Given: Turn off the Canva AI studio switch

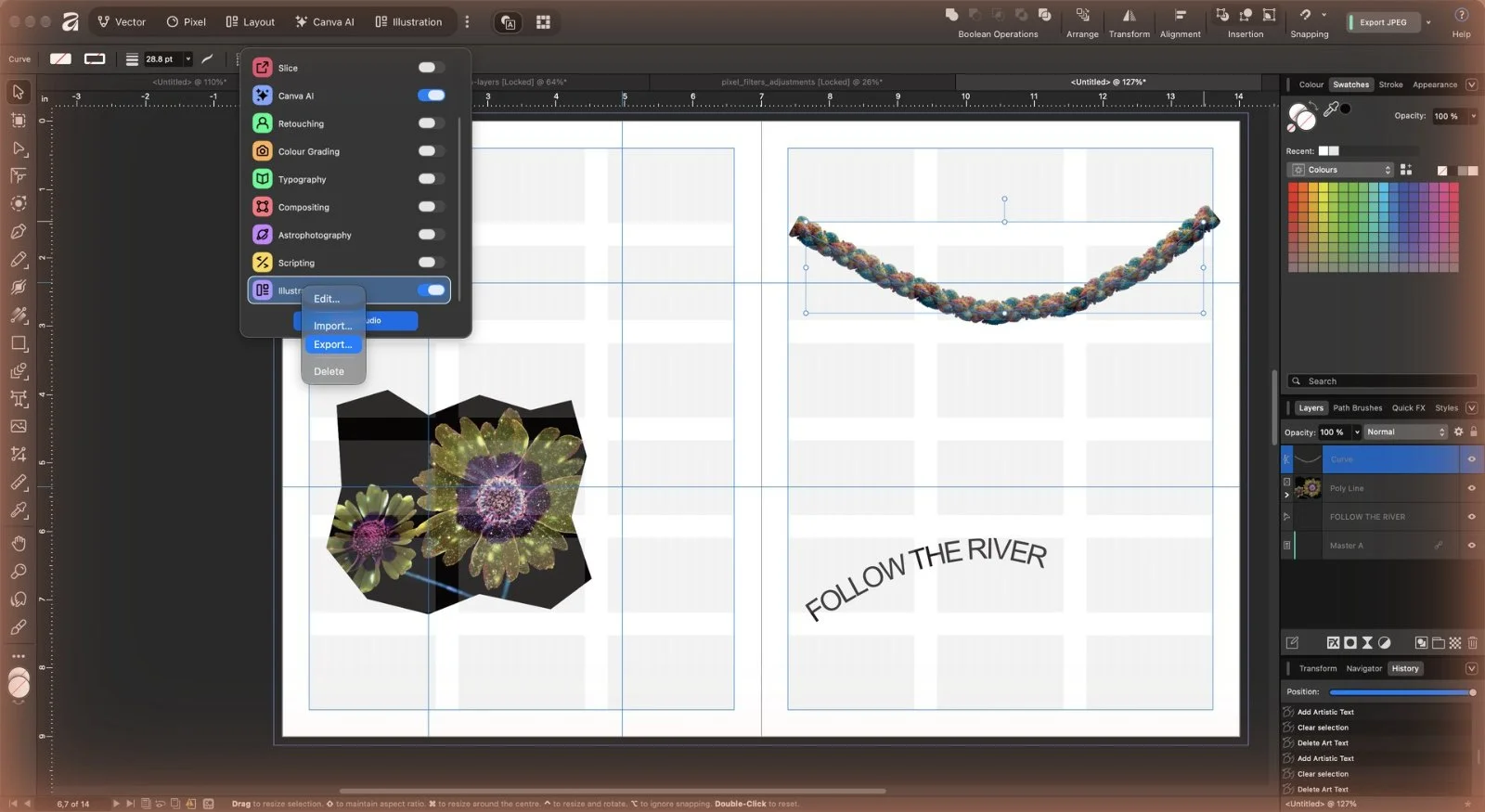Looking at the screenshot, I should point(431,95).
